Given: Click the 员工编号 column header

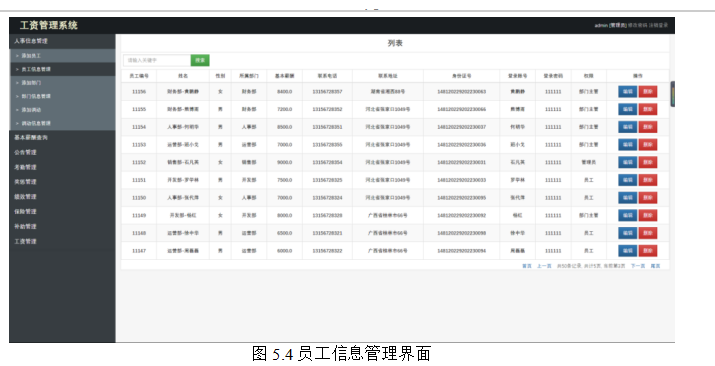Looking at the screenshot, I should 139,76.
